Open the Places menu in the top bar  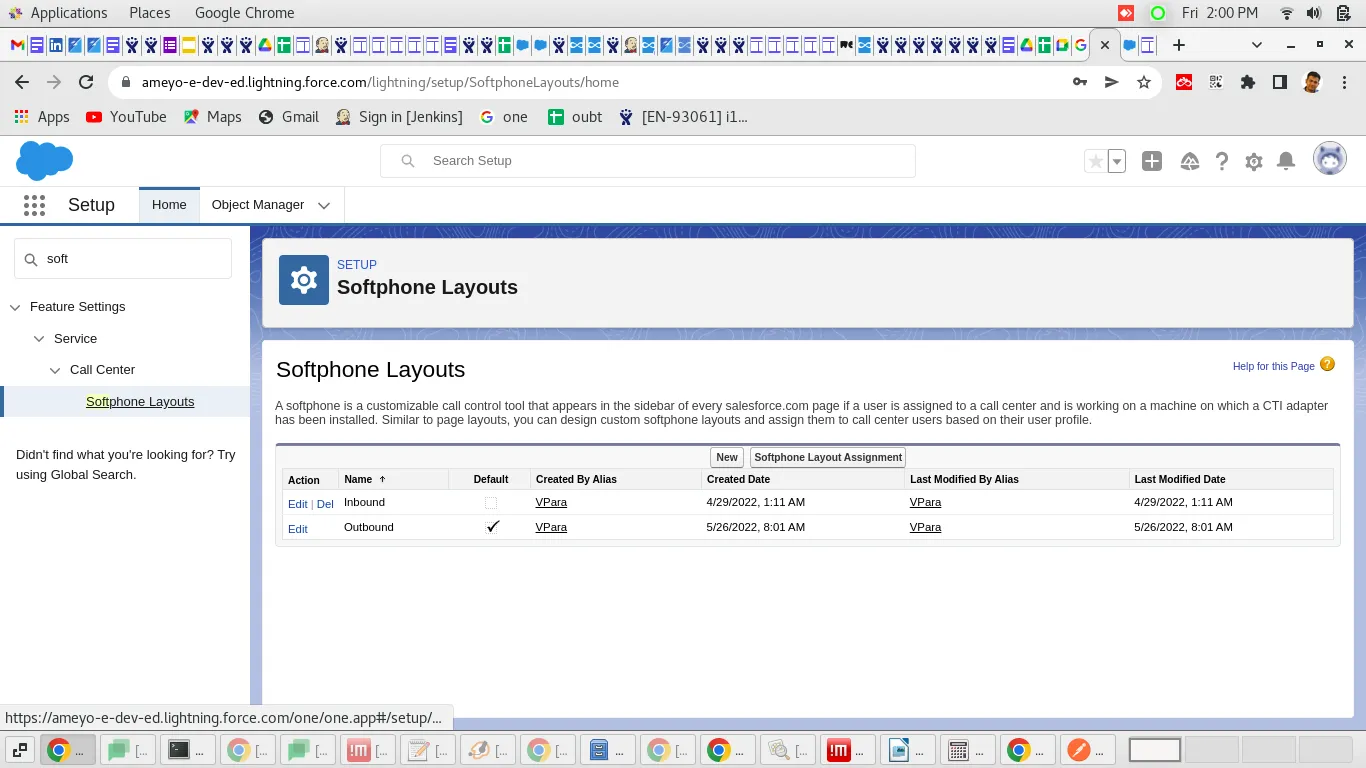(150, 13)
